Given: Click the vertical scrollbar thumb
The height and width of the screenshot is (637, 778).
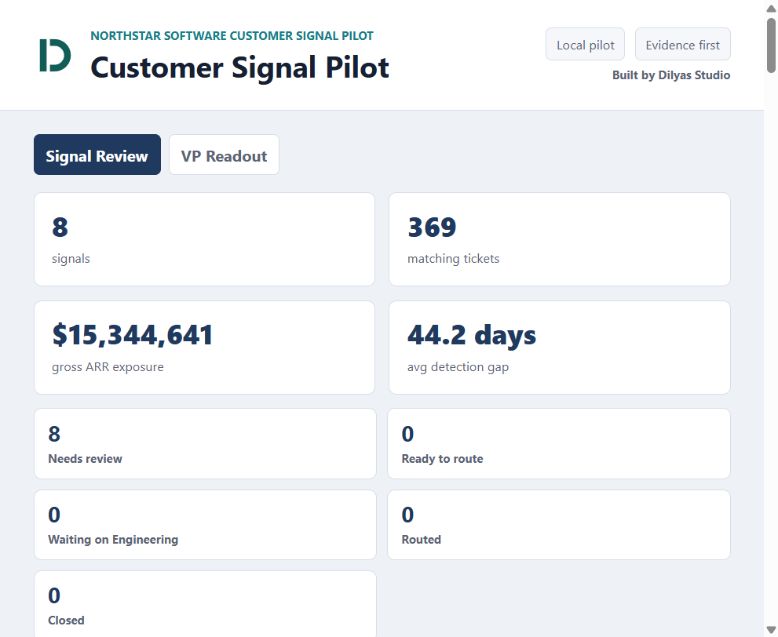Looking at the screenshot, I should [771, 46].
